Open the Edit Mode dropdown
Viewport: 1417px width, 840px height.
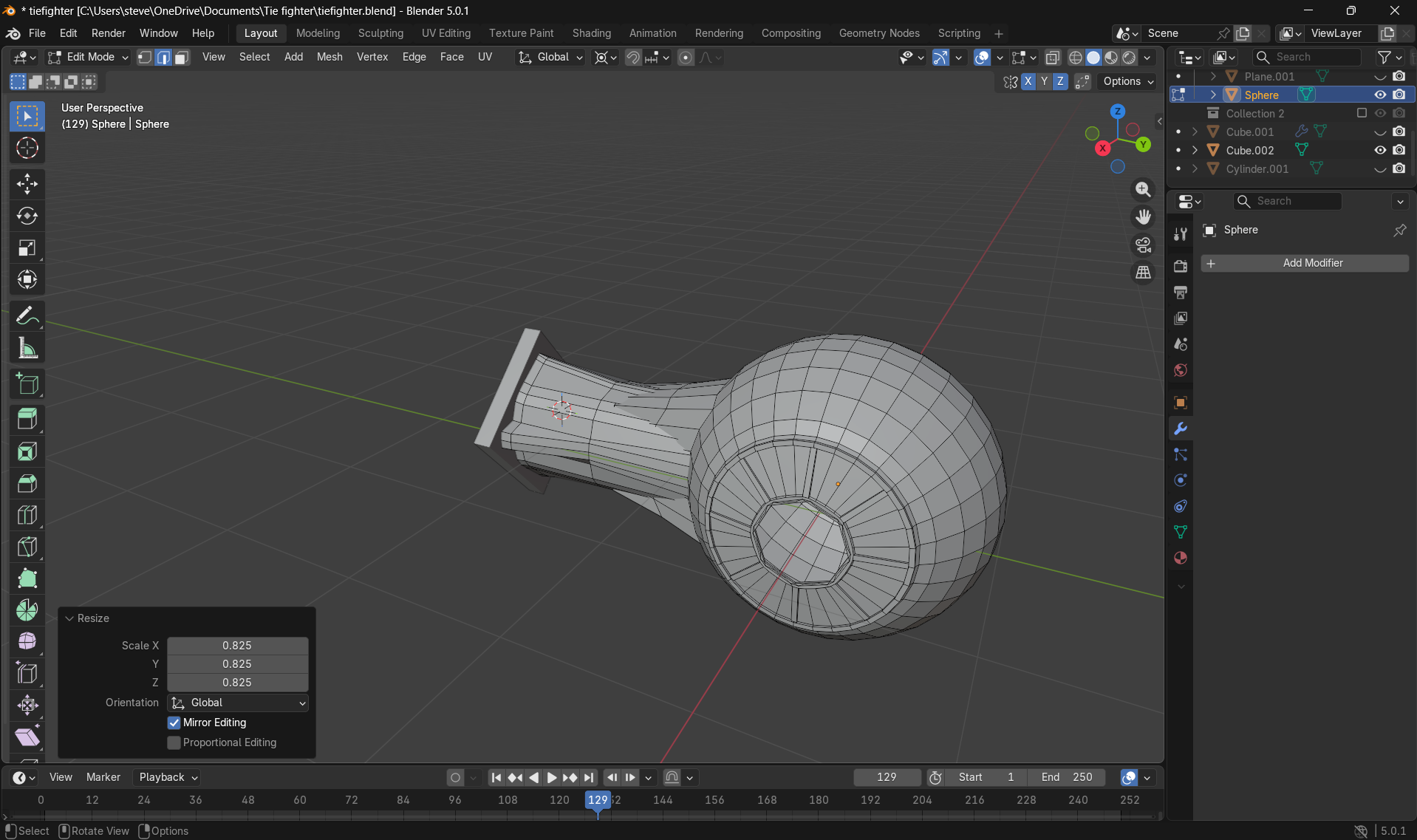coord(88,57)
